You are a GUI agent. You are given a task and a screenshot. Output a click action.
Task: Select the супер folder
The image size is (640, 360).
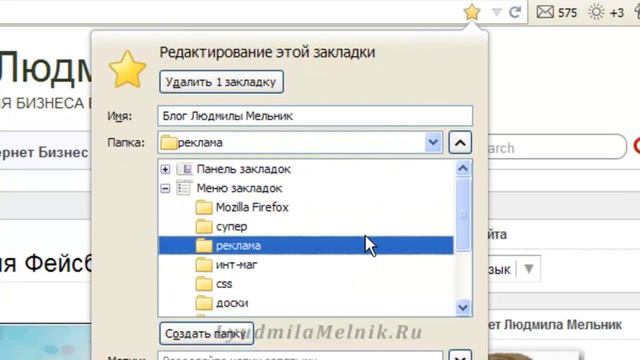(x=231, y=227)
